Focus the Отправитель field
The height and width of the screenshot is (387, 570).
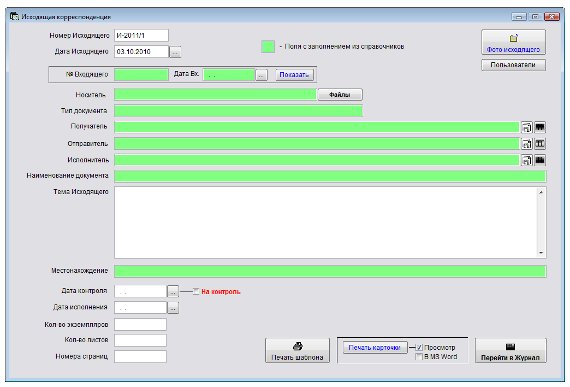pos(317,144)
